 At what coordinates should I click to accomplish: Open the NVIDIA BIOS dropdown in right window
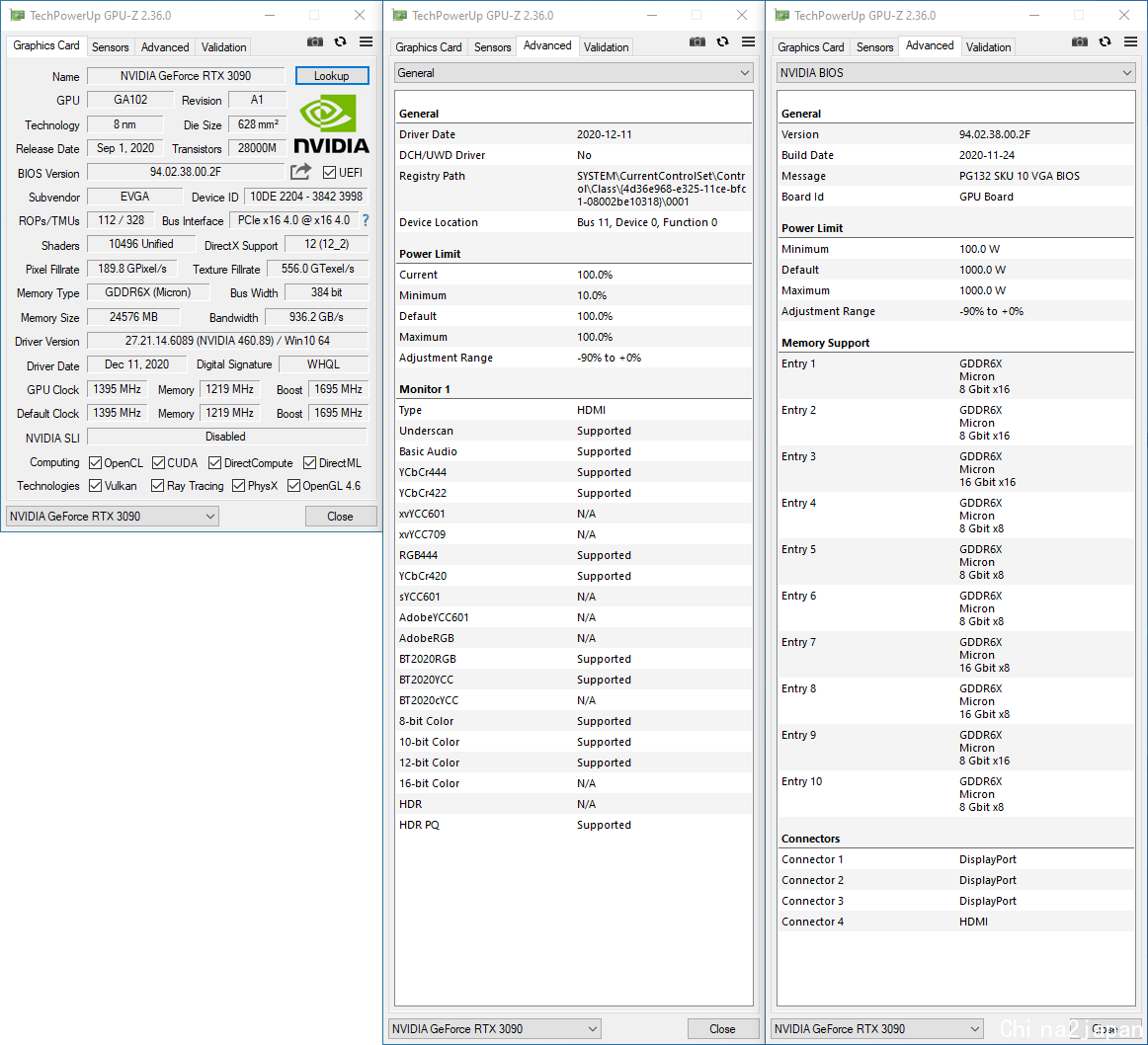tap(955, 73)
